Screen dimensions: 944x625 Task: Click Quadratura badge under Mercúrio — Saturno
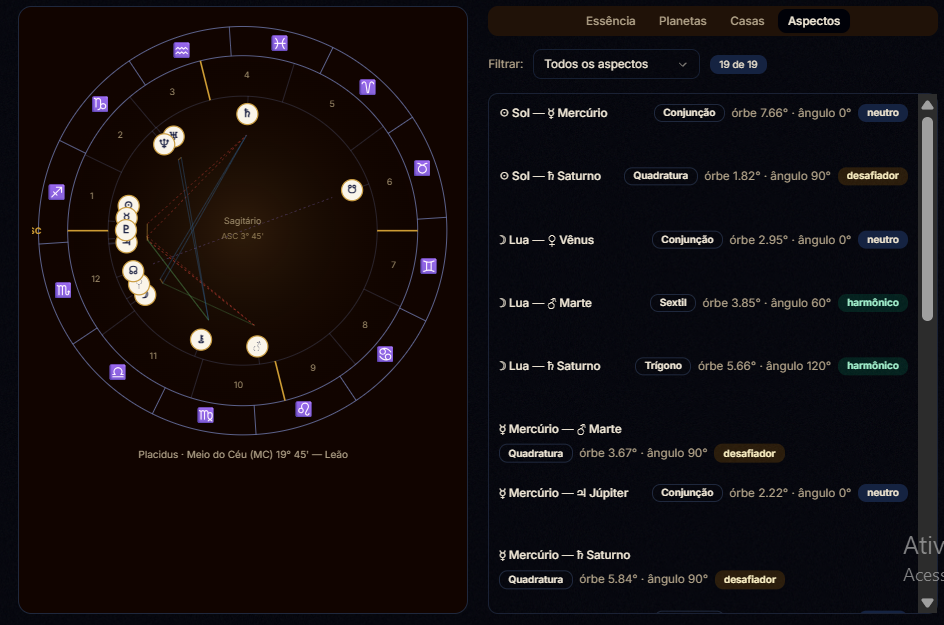(535, 579)
